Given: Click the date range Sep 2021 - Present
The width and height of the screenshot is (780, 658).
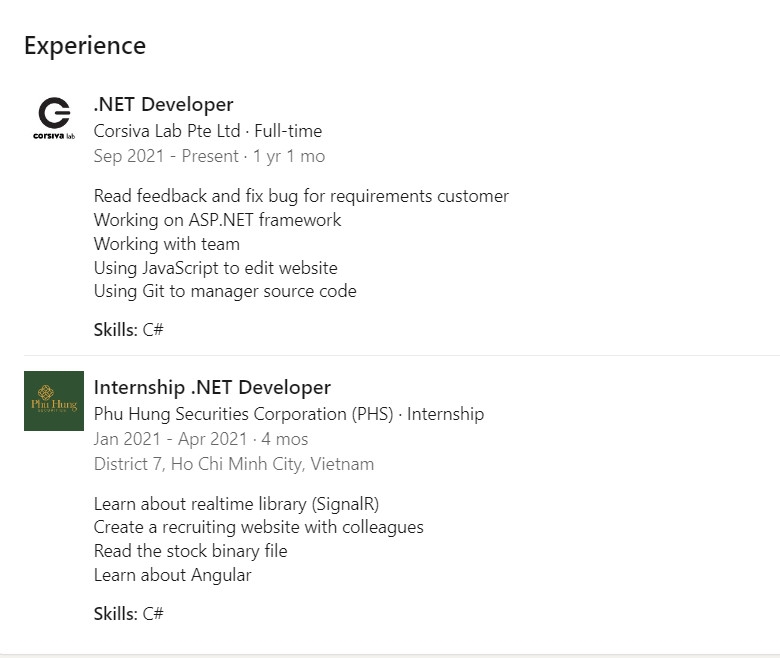Looking at the screenshot, I should tap(166, 156).
